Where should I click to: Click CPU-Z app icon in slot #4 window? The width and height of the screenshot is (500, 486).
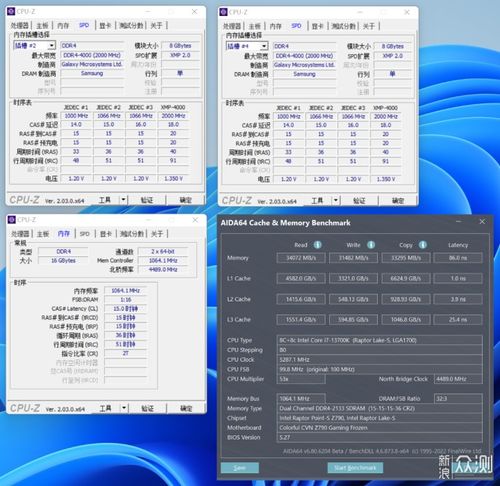pyautogui.click(x=223, y=12)
